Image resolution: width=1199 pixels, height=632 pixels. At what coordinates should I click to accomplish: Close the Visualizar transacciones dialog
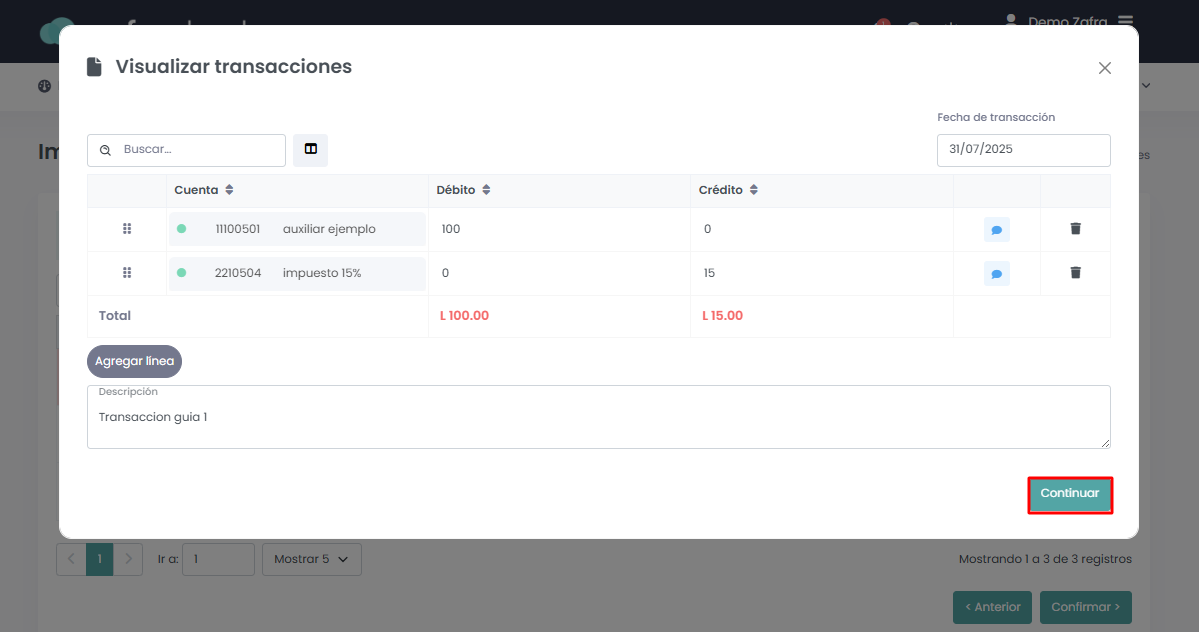click(1104, 68)
